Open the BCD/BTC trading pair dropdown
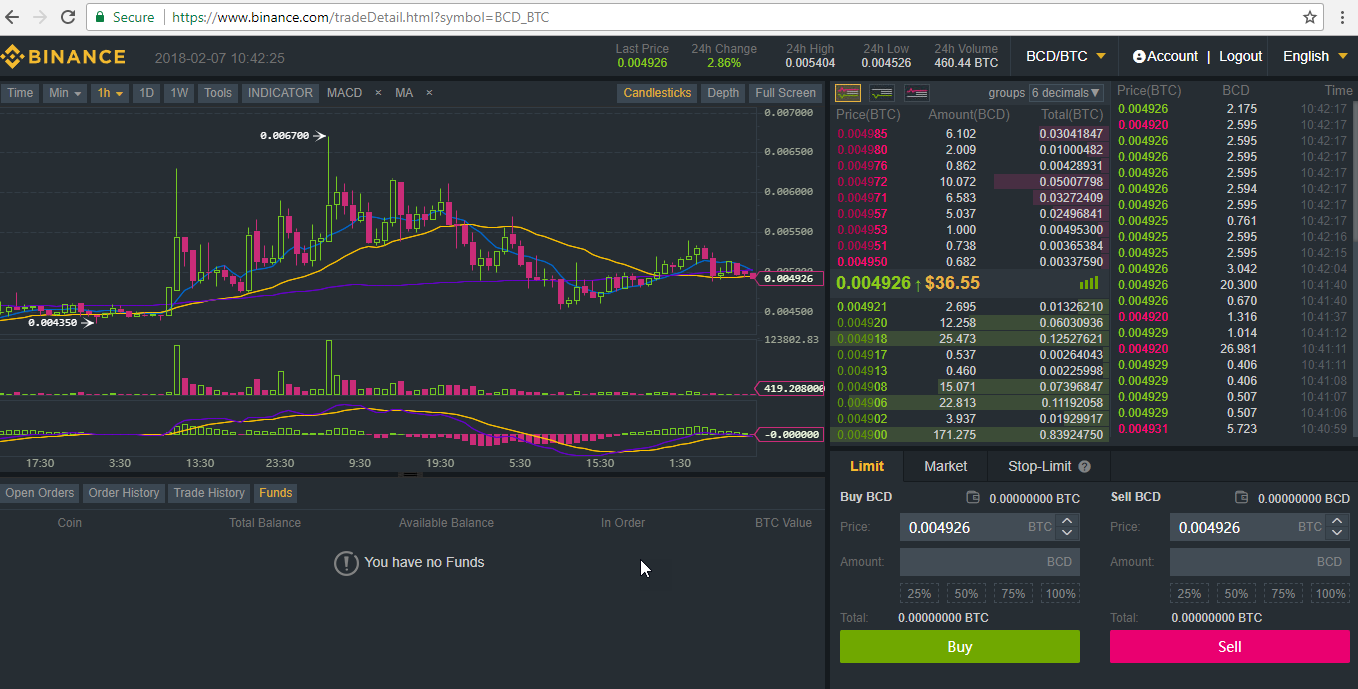The height and width of the screenshot is (689, 1358). click(x=1066, y=57)
